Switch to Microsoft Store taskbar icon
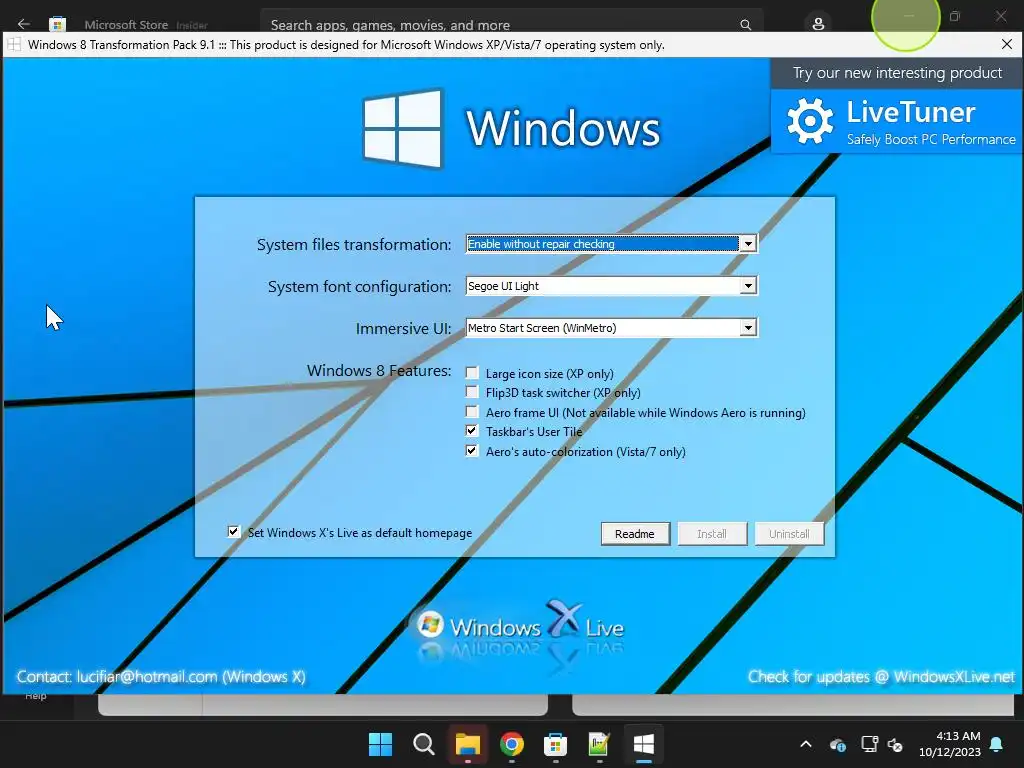 555,744
